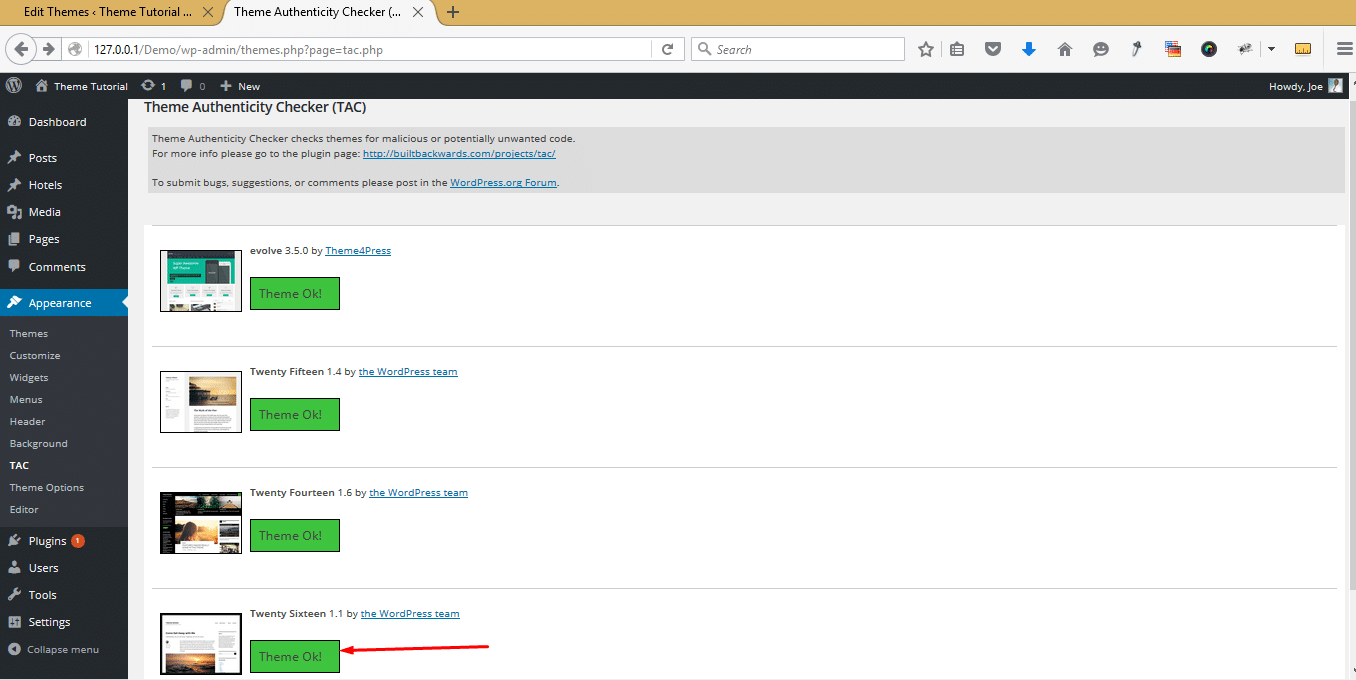This screenshot has height=680, width=1356.
Task: Collapse the admin sidebar menu
Action: pos(54,649)
